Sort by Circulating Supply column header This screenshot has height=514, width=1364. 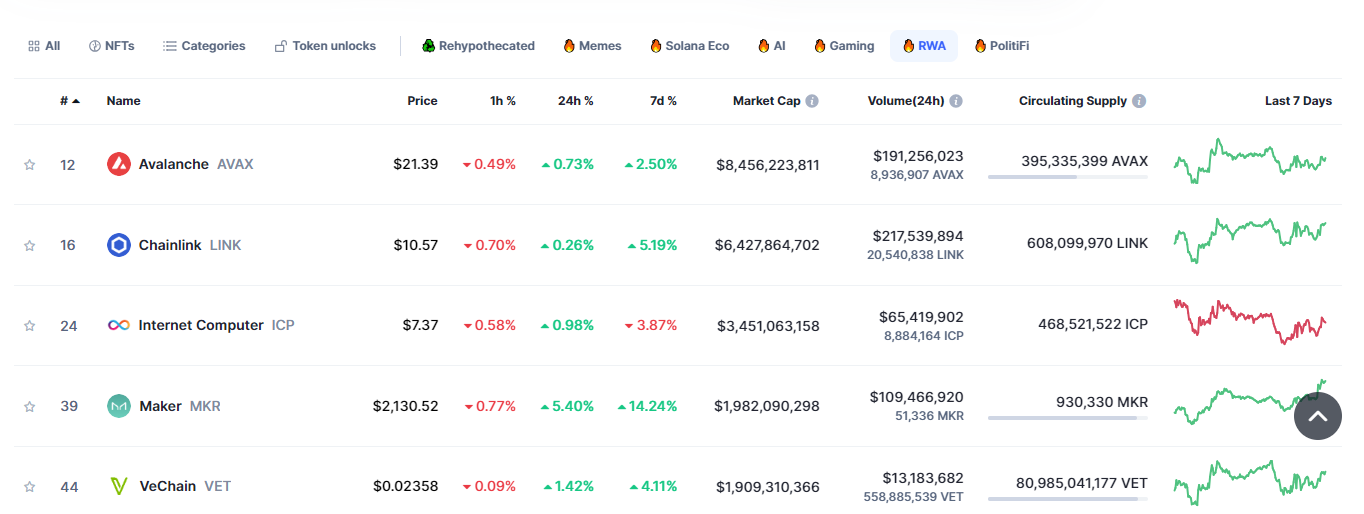1072,101
